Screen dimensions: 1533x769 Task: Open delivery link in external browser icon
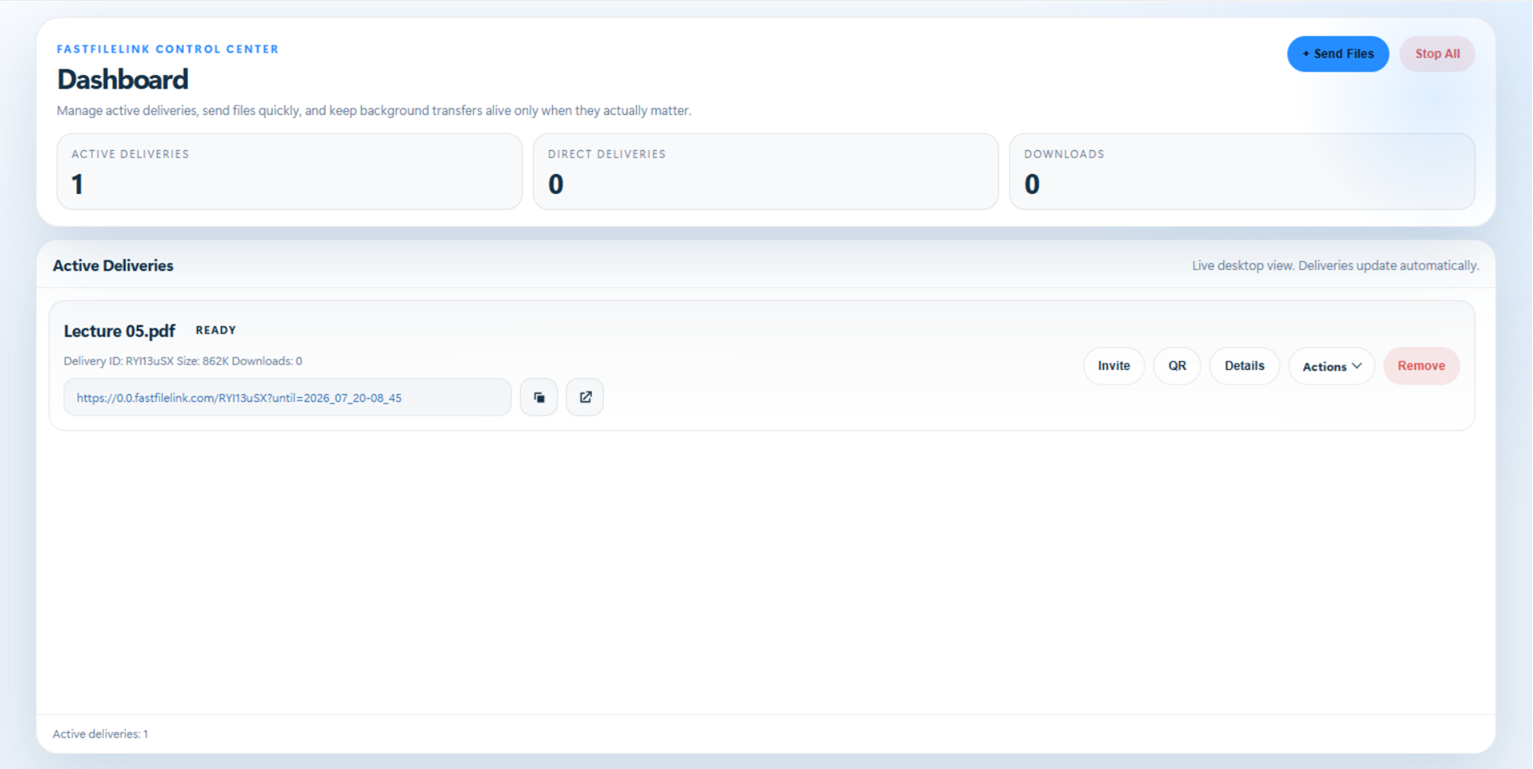[x=585, y=397]
